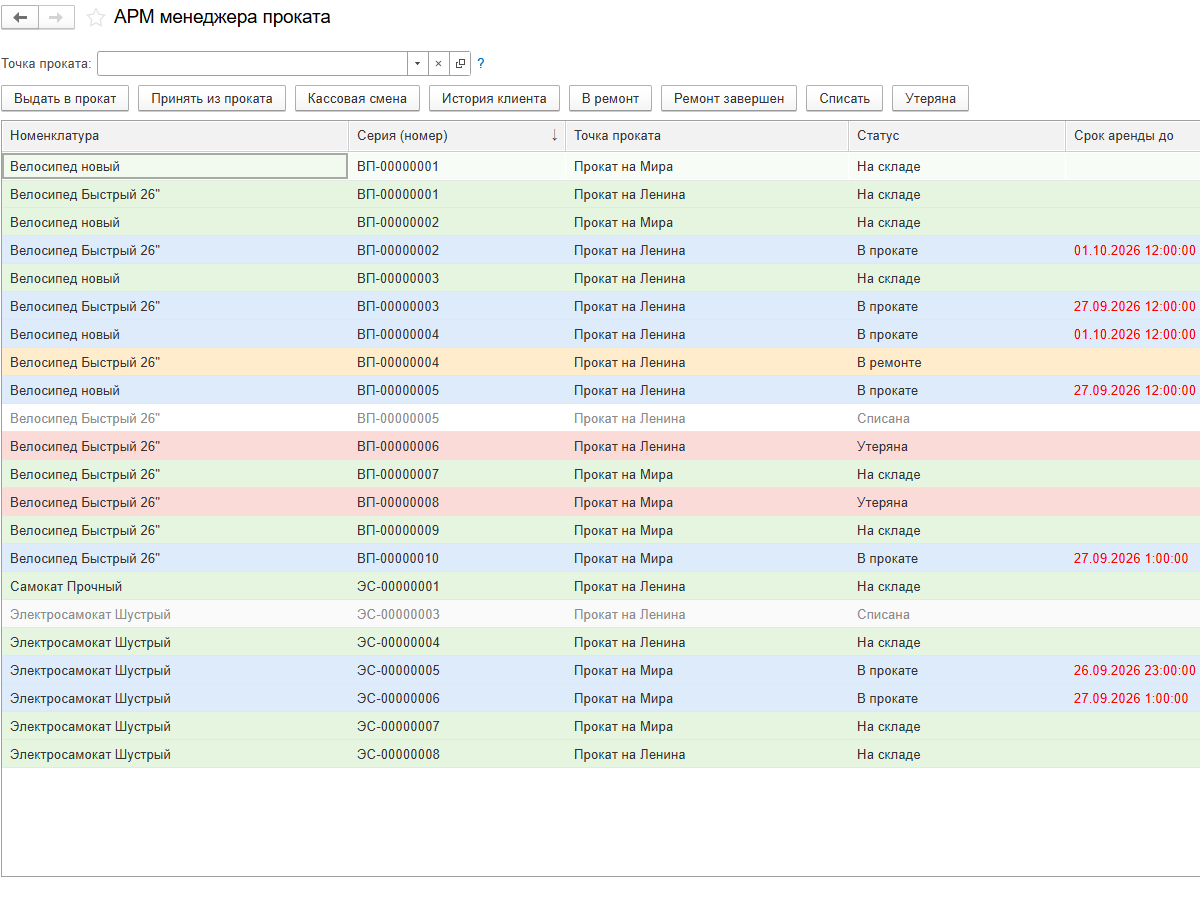This screenshot has height=900, width=1200.
Task: Go forward using the right arrow button
Action: (x=56, y=18)
